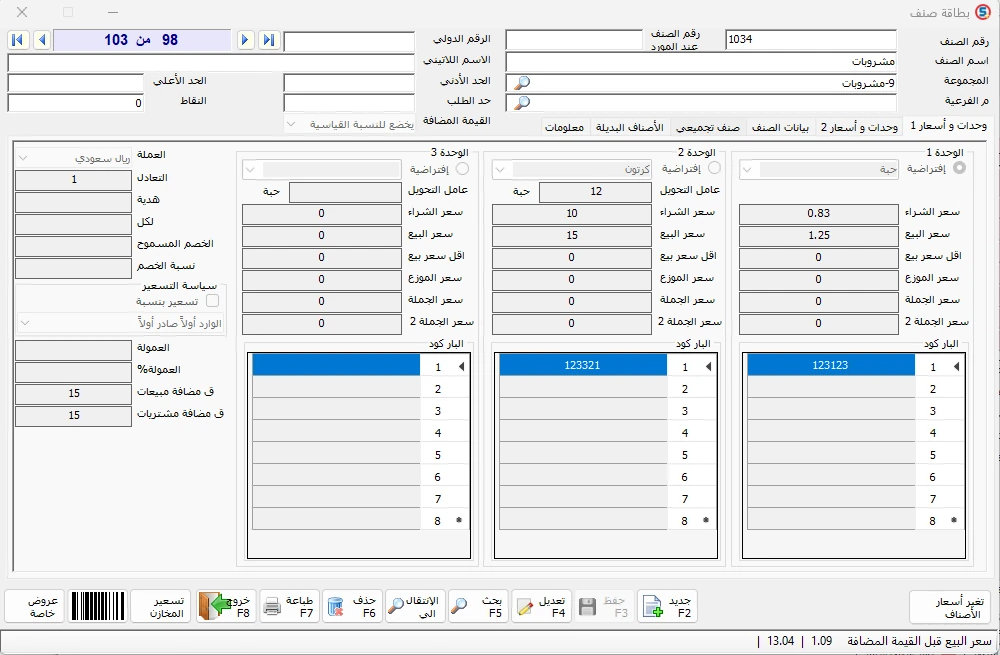Screen dimensions: 1000x655
Task: Jump to the last record
Action: click(269, 40)
